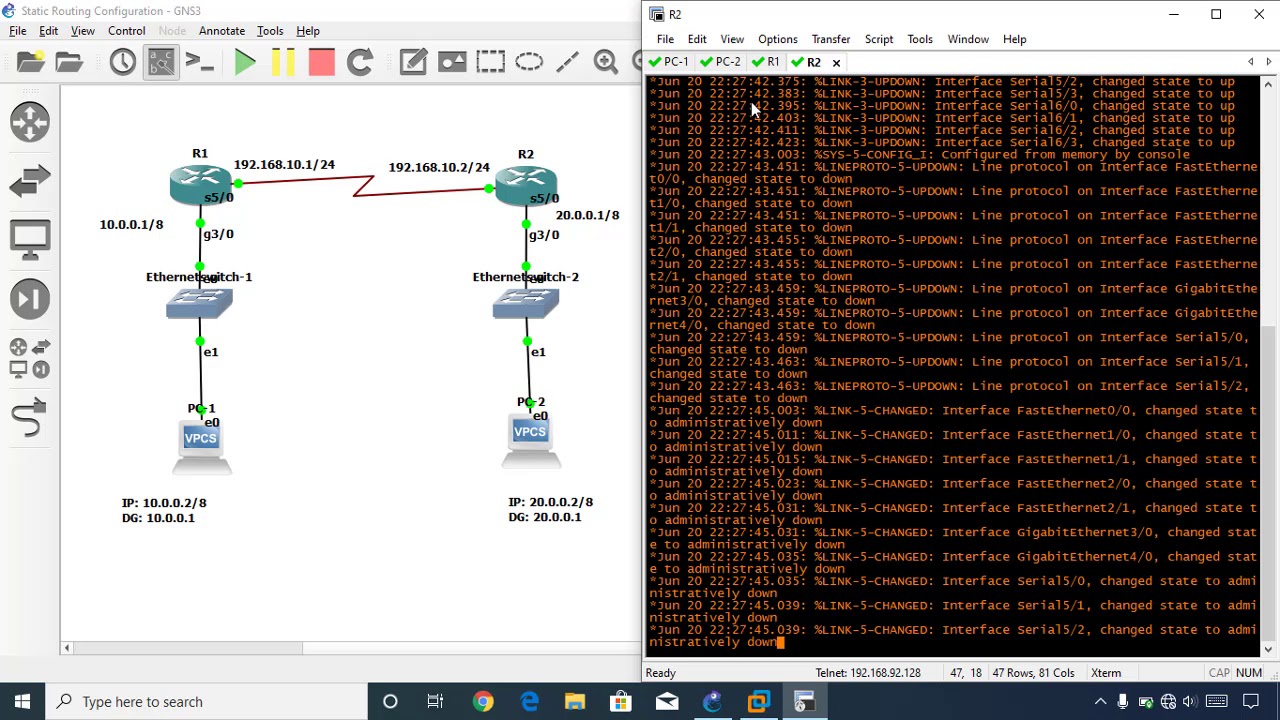Browse all devices in sidebar
This screenshot has height=720, width=1280.
pos(30,358)
